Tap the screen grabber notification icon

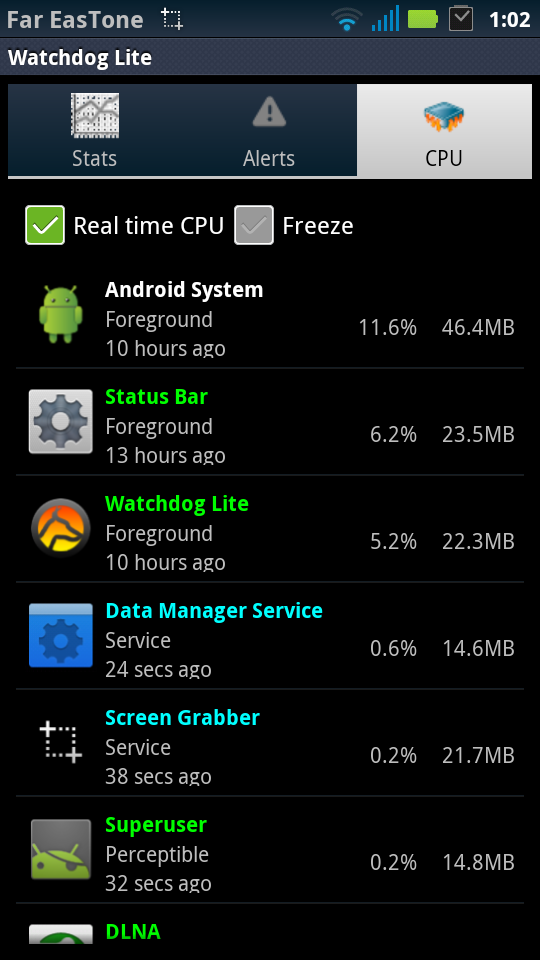click(172, 19)
